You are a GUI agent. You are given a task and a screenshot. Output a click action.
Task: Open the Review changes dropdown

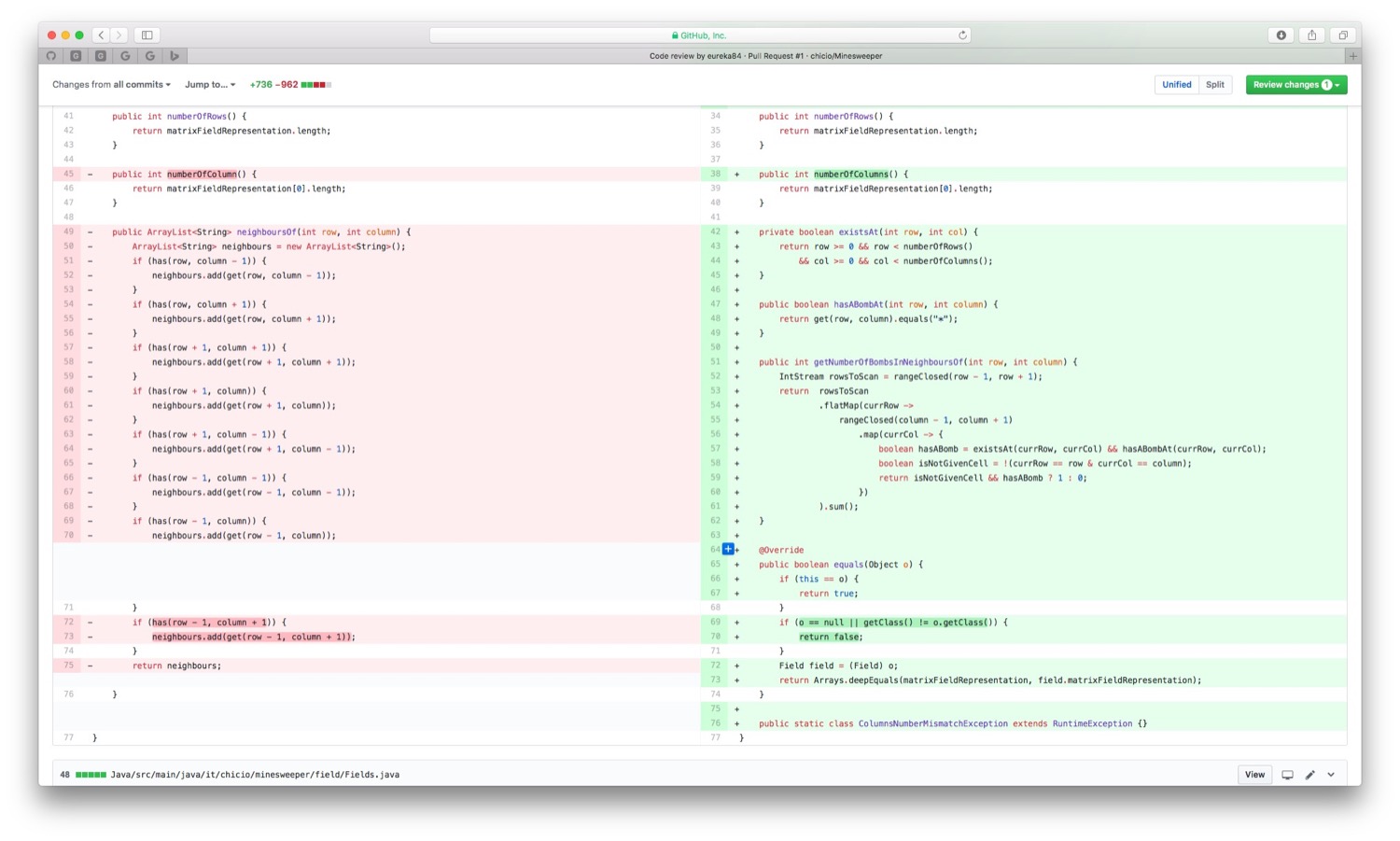(1295, 85)
